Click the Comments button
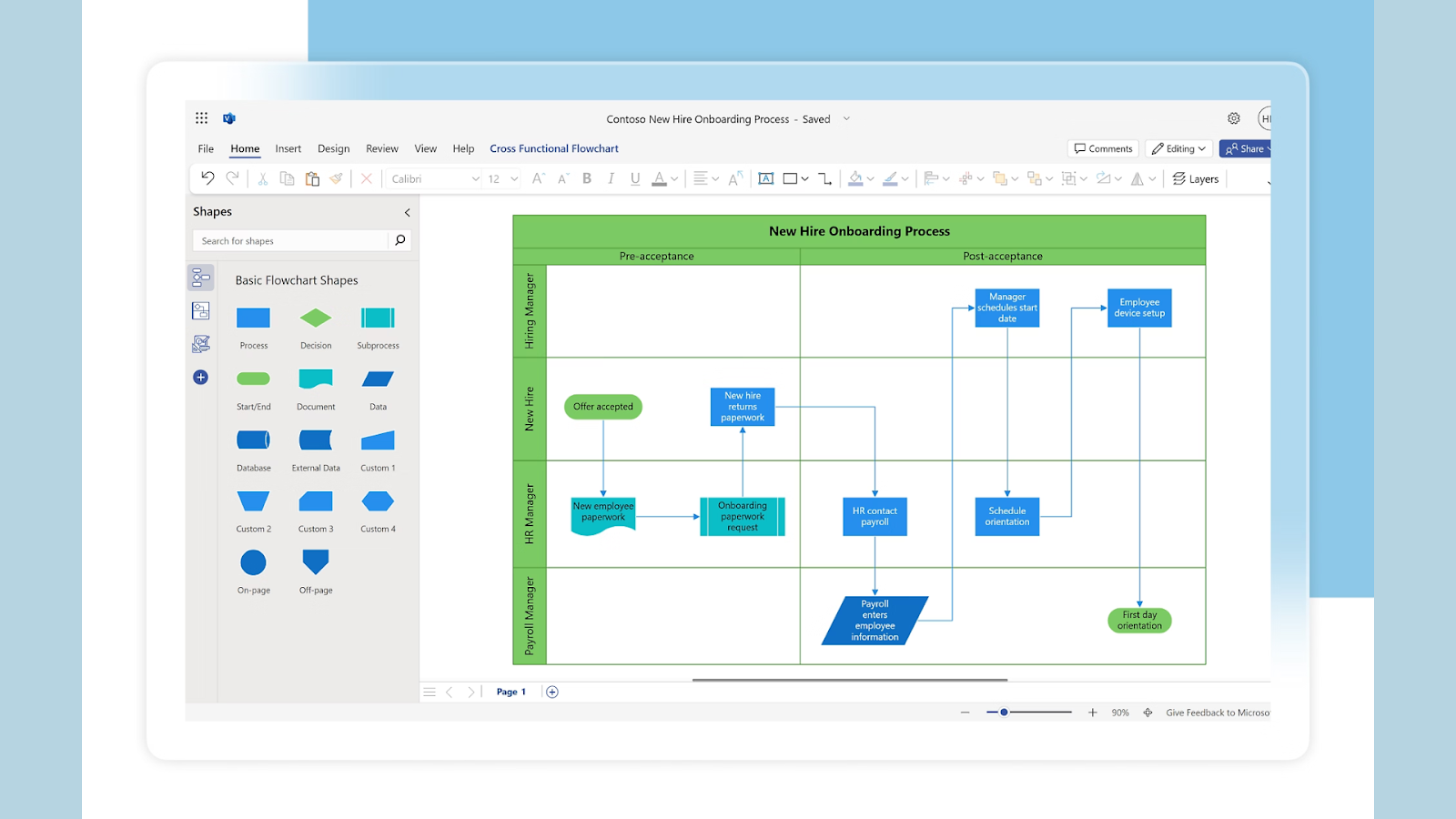Viewport: 1456px width, 819px height. point(1103,148)
